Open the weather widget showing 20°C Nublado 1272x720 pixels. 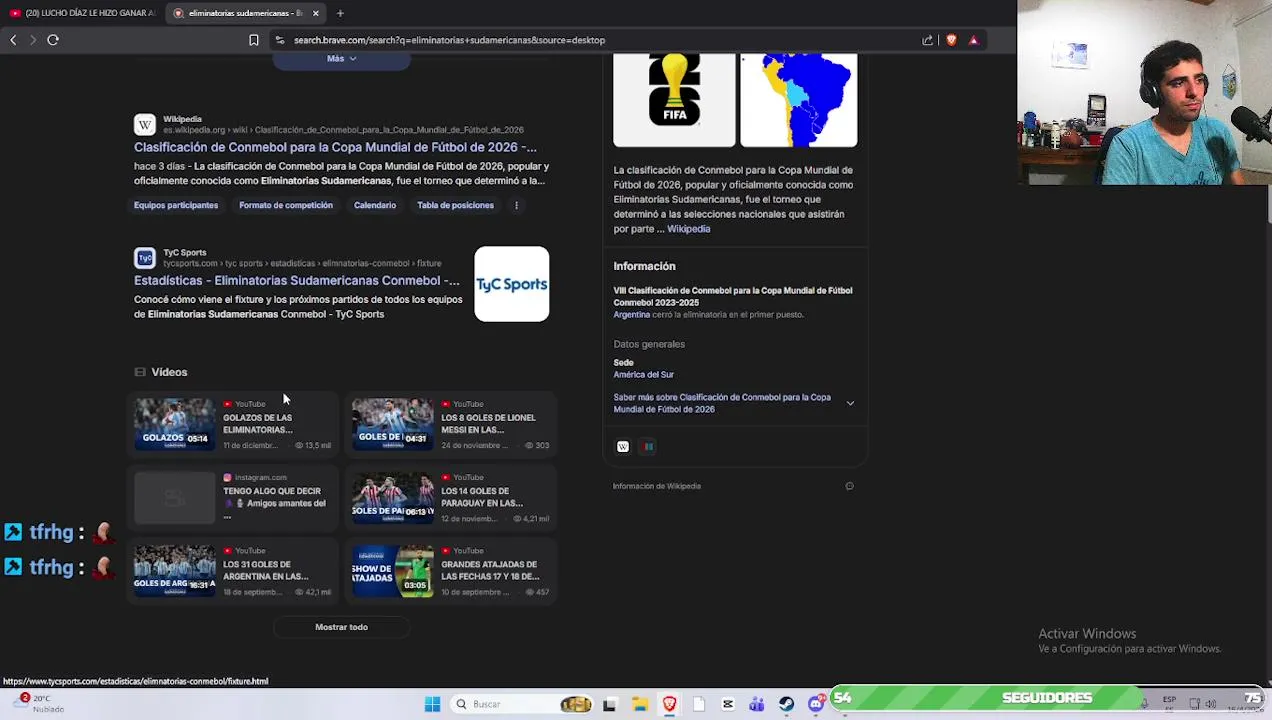[40, 704]
